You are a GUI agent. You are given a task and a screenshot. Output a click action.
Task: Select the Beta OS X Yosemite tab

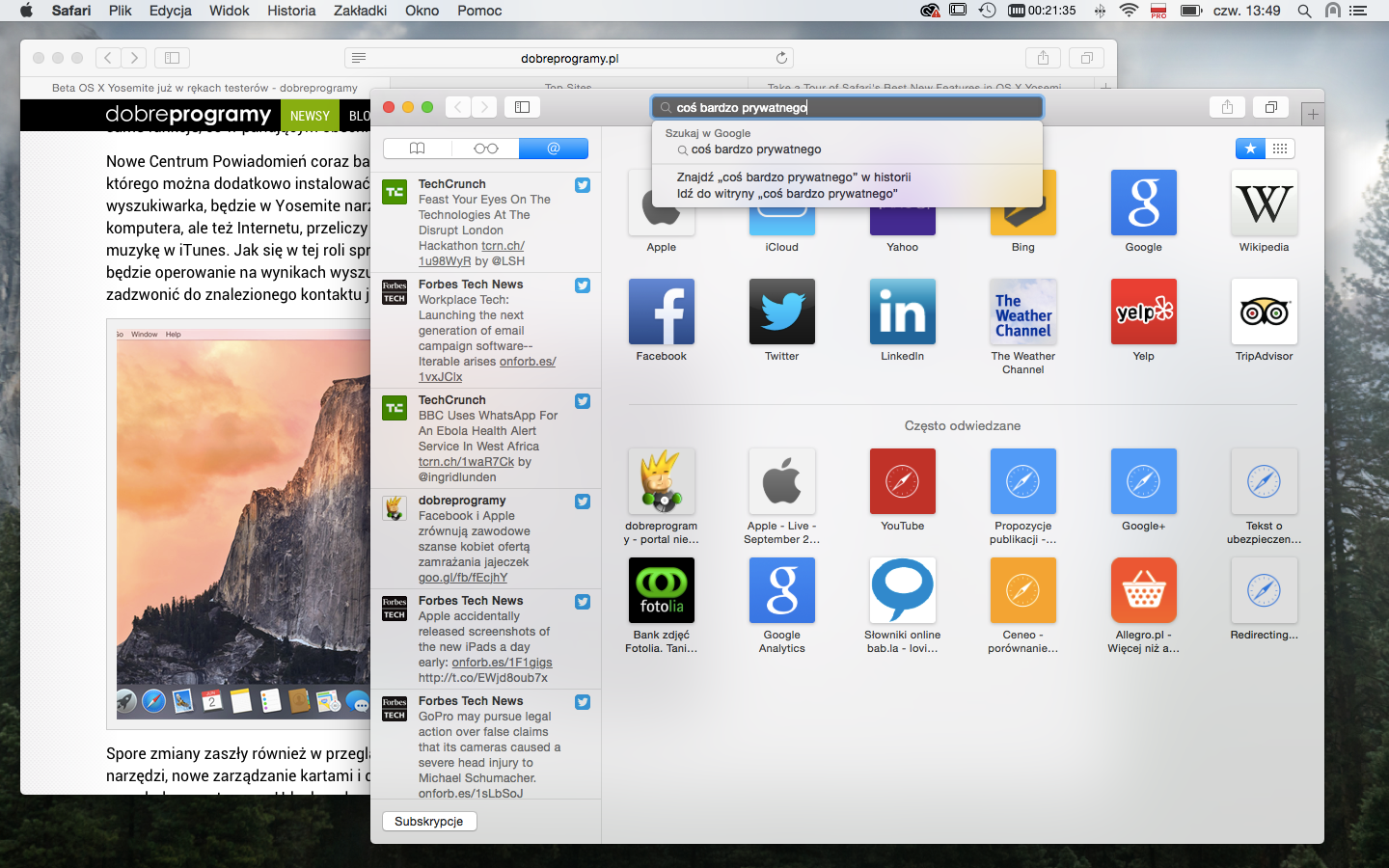tap(204, 88)
